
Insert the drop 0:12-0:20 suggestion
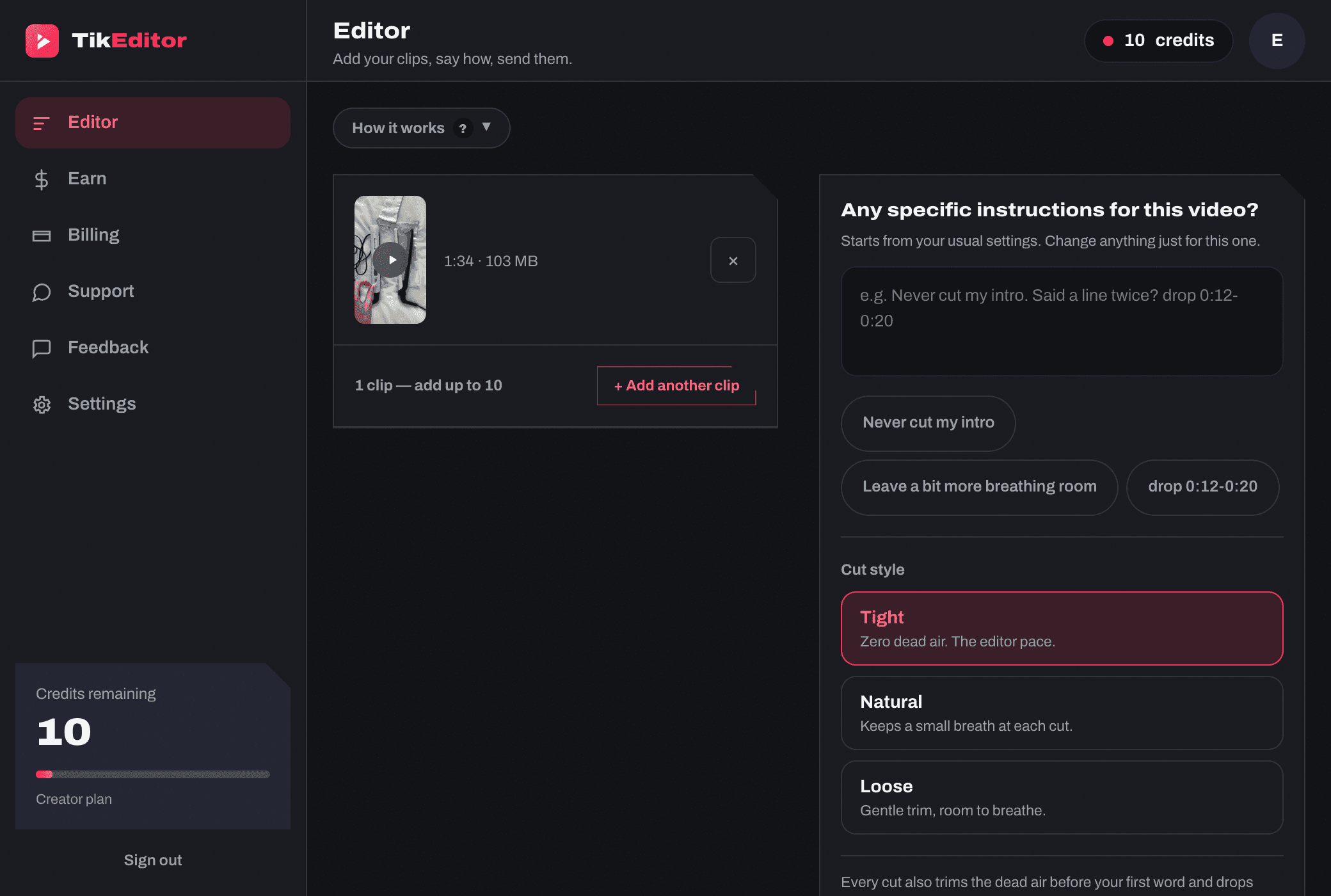pyautogui.click(x=1202, y=487)
